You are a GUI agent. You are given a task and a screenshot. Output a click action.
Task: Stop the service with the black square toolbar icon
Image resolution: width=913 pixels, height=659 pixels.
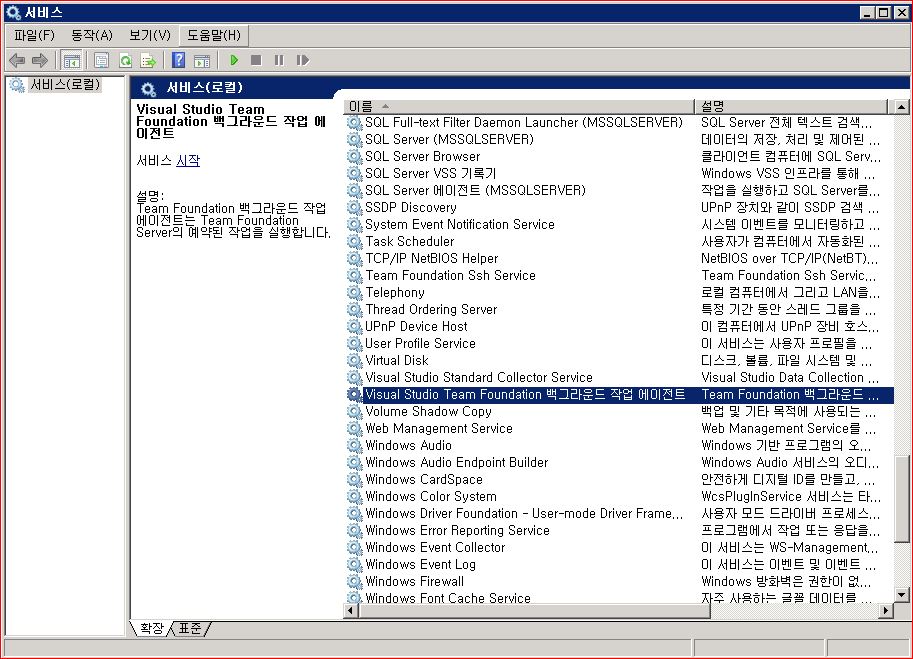tap(257, 60)
